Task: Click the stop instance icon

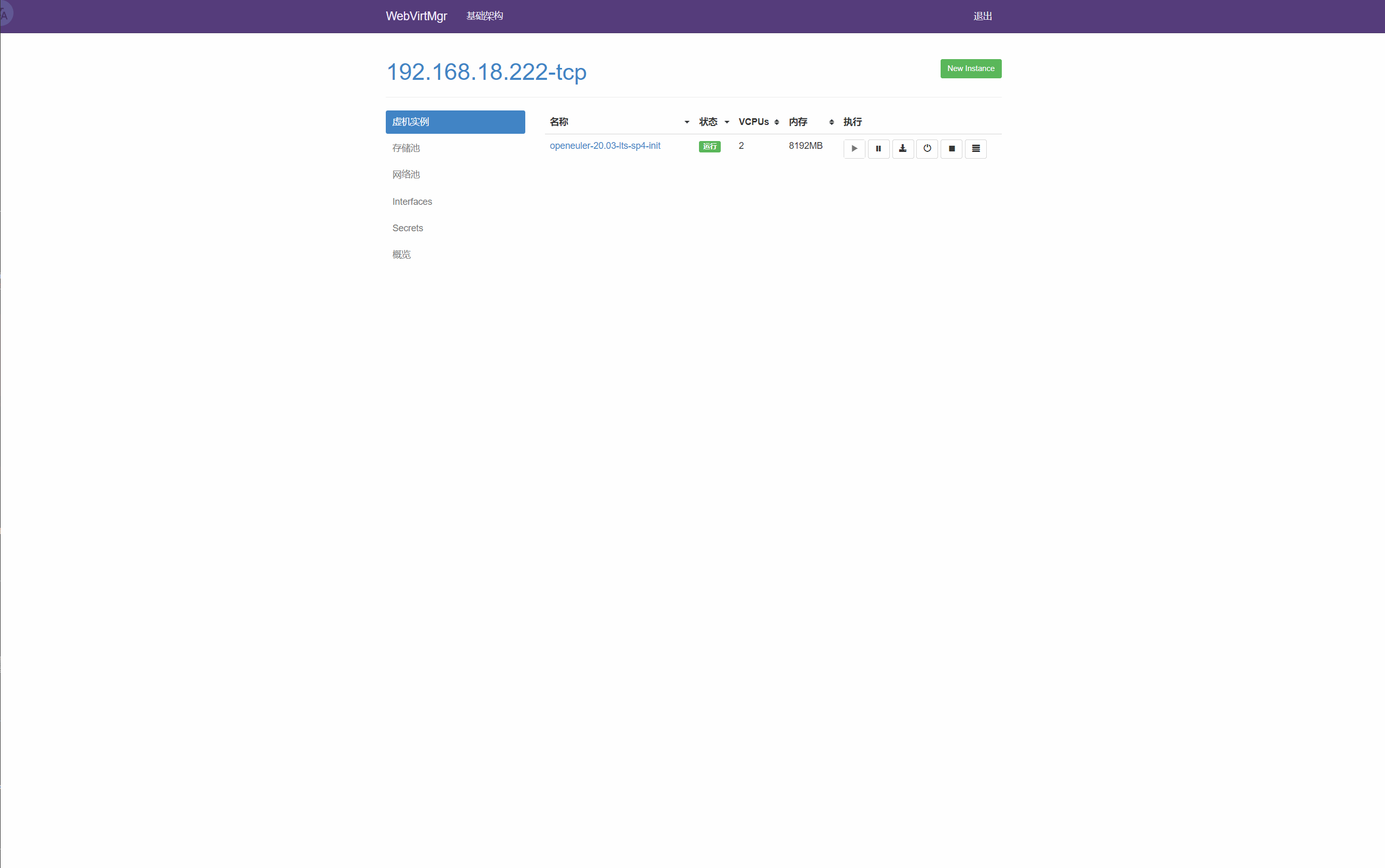Action: (x=951, y=148)
